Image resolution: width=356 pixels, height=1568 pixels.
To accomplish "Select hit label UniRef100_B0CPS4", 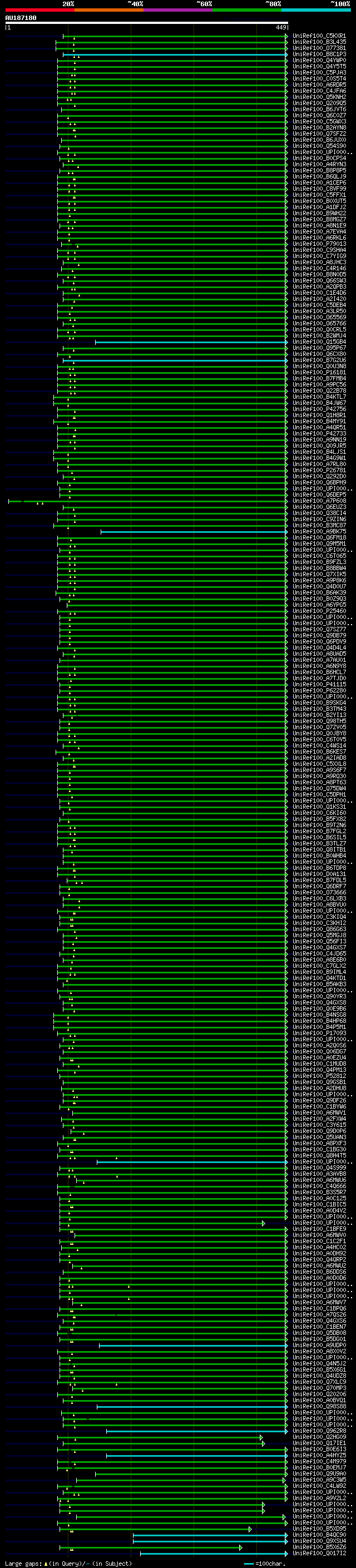I will tap(319, 159).
